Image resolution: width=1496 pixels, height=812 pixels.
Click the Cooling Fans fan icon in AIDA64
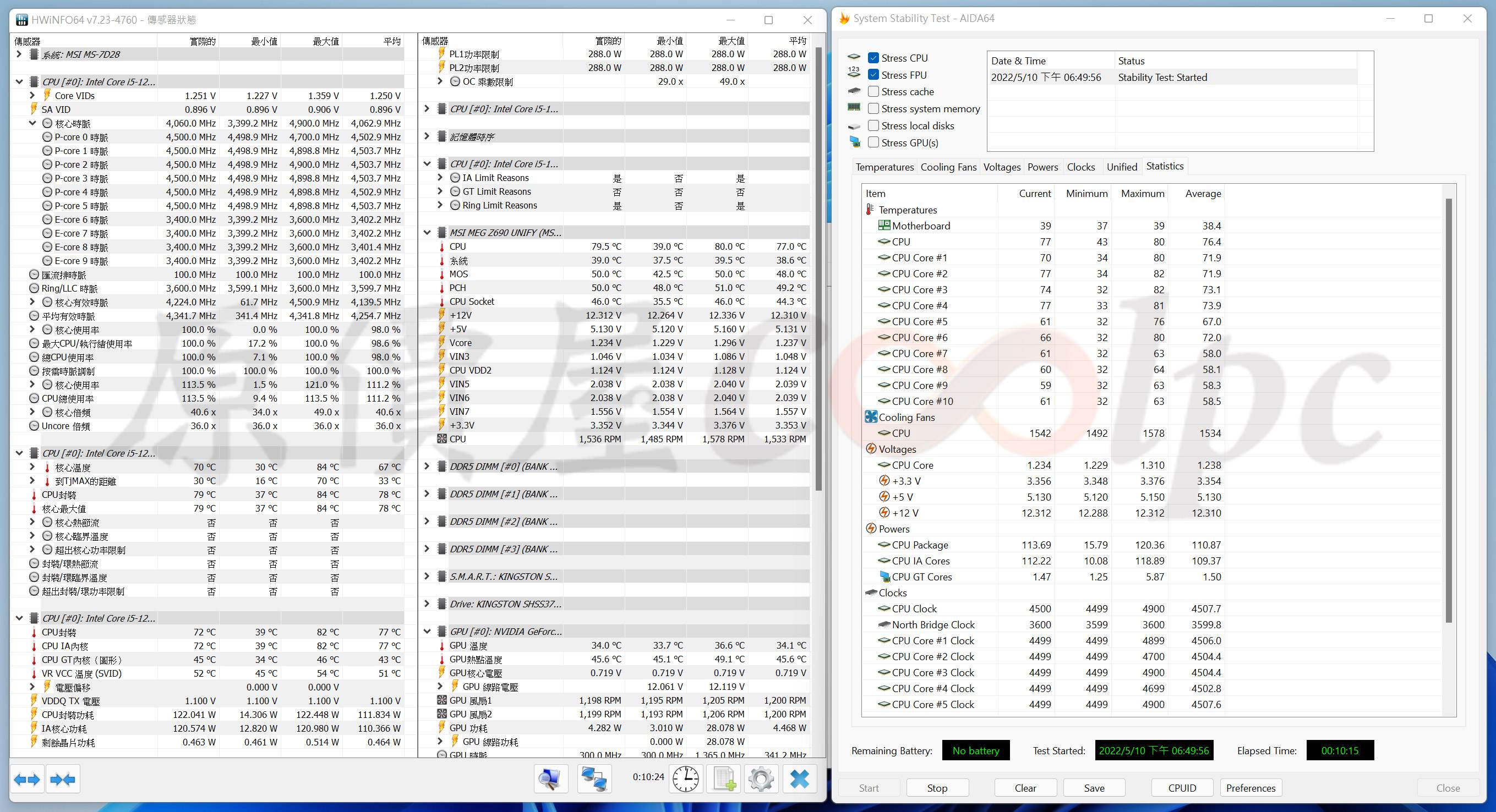click(x=871, y=417)
